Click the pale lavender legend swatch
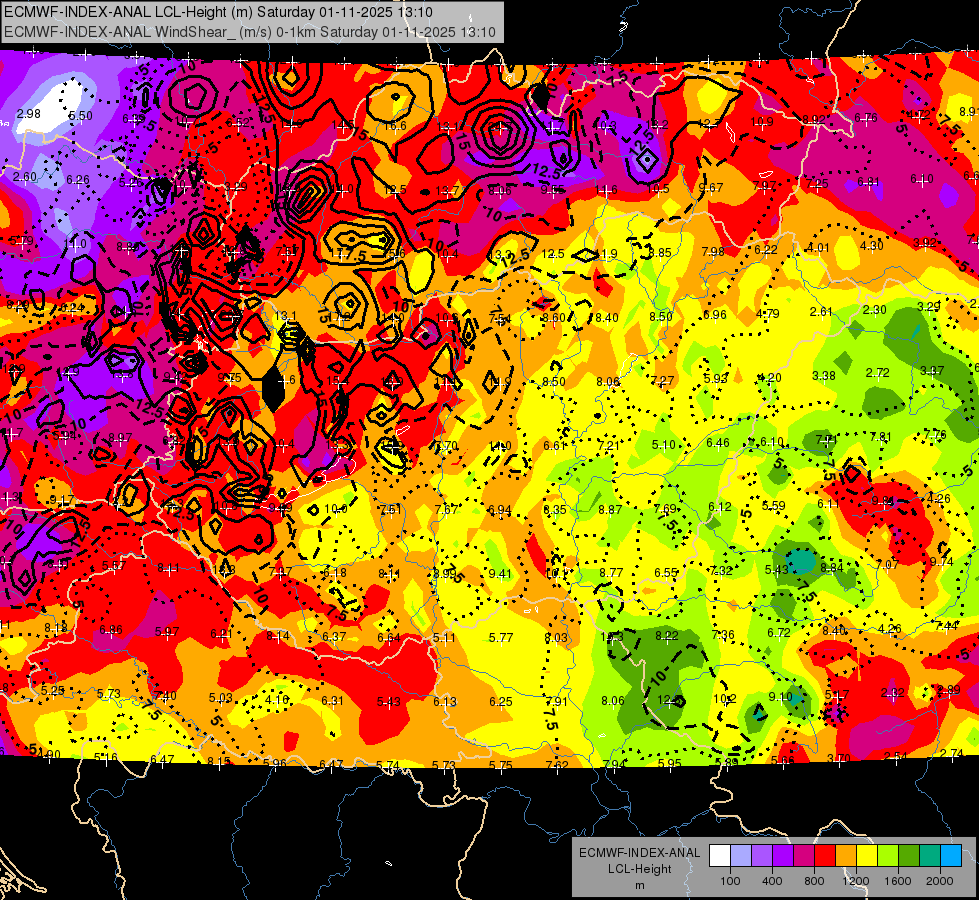The image size is (979, 900). 741,856
